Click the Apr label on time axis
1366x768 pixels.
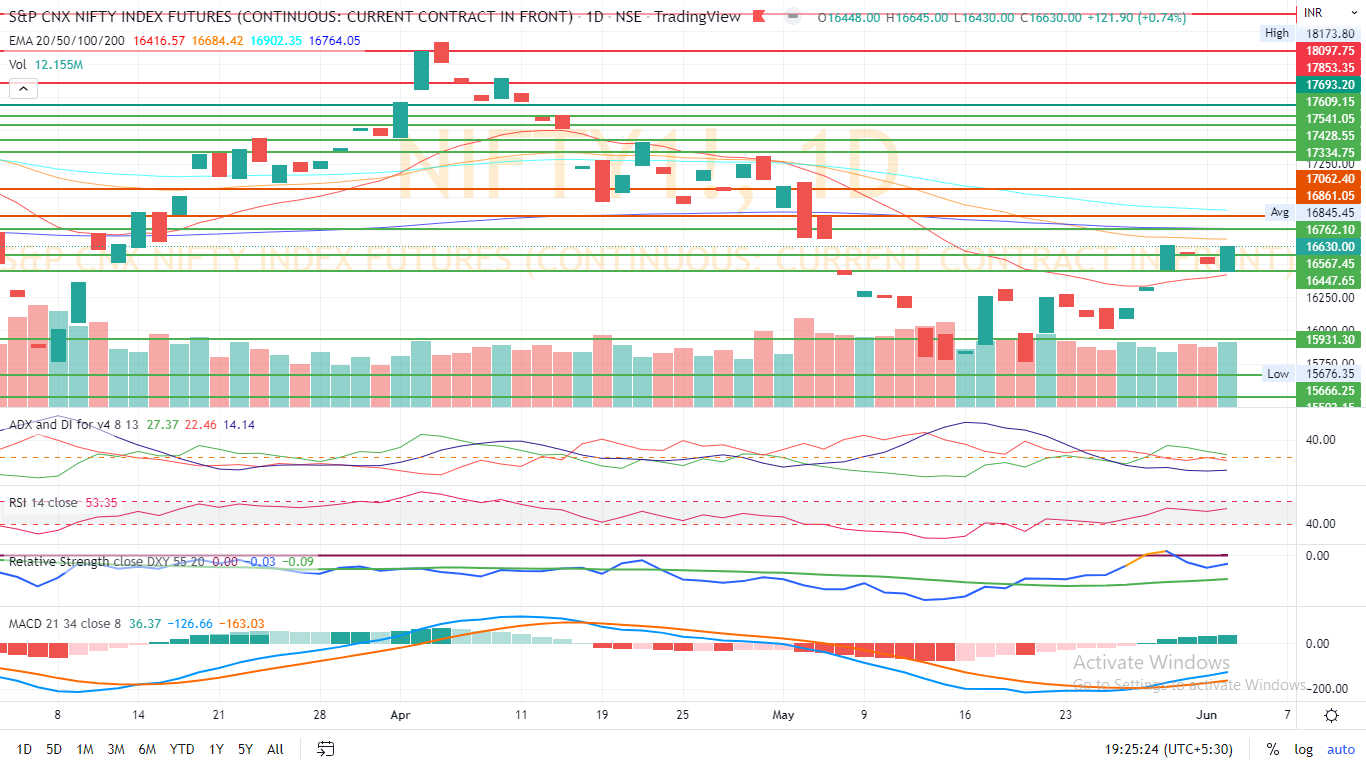[401, 715]
